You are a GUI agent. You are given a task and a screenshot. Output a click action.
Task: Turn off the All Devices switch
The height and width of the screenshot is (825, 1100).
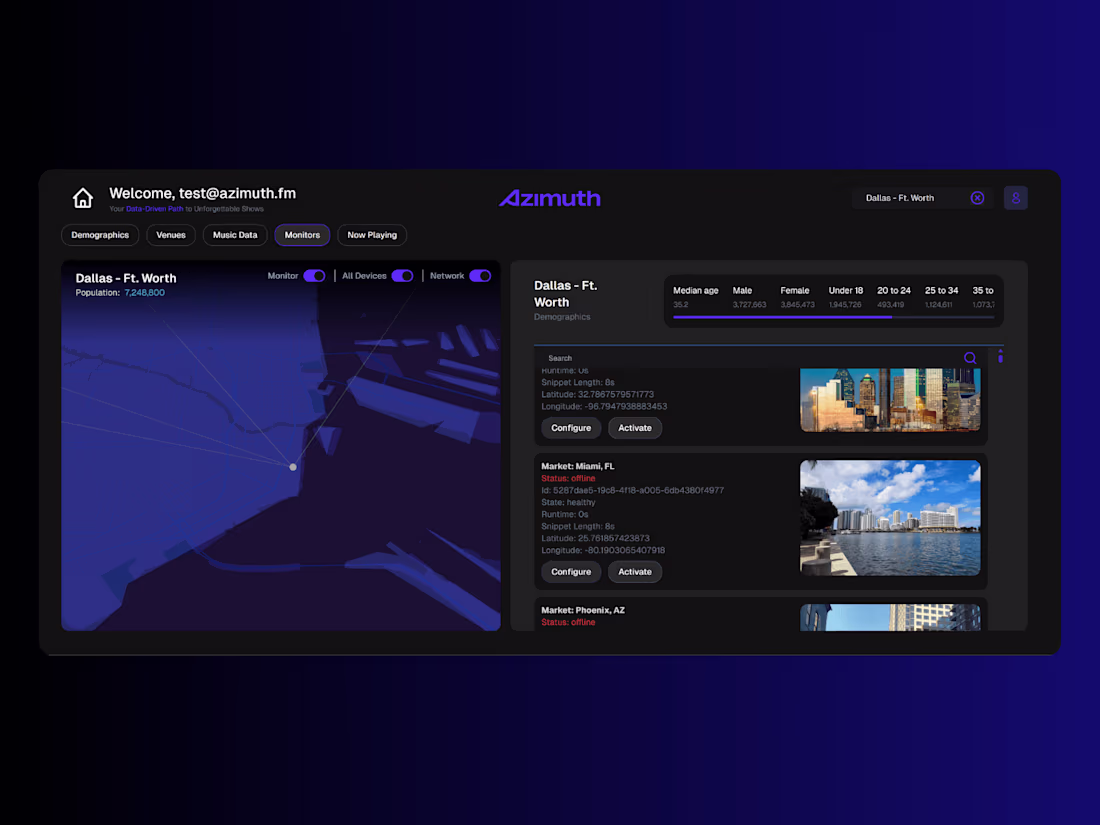point(402,274)
